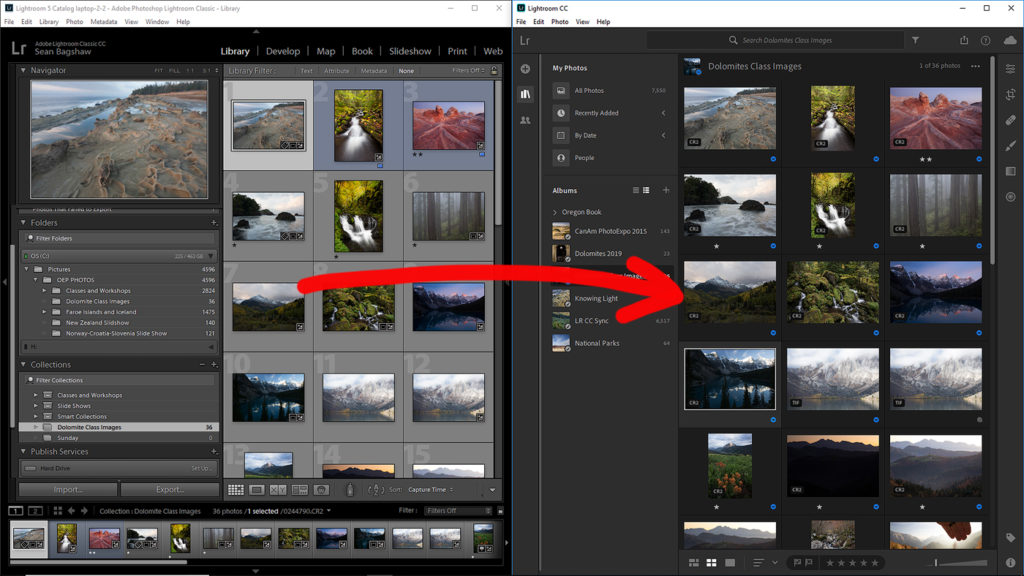Screen dimensions: 1024x576
Task: Select the Radial Gradient tool in Lightroom CC
Action: click(1010, 197)
